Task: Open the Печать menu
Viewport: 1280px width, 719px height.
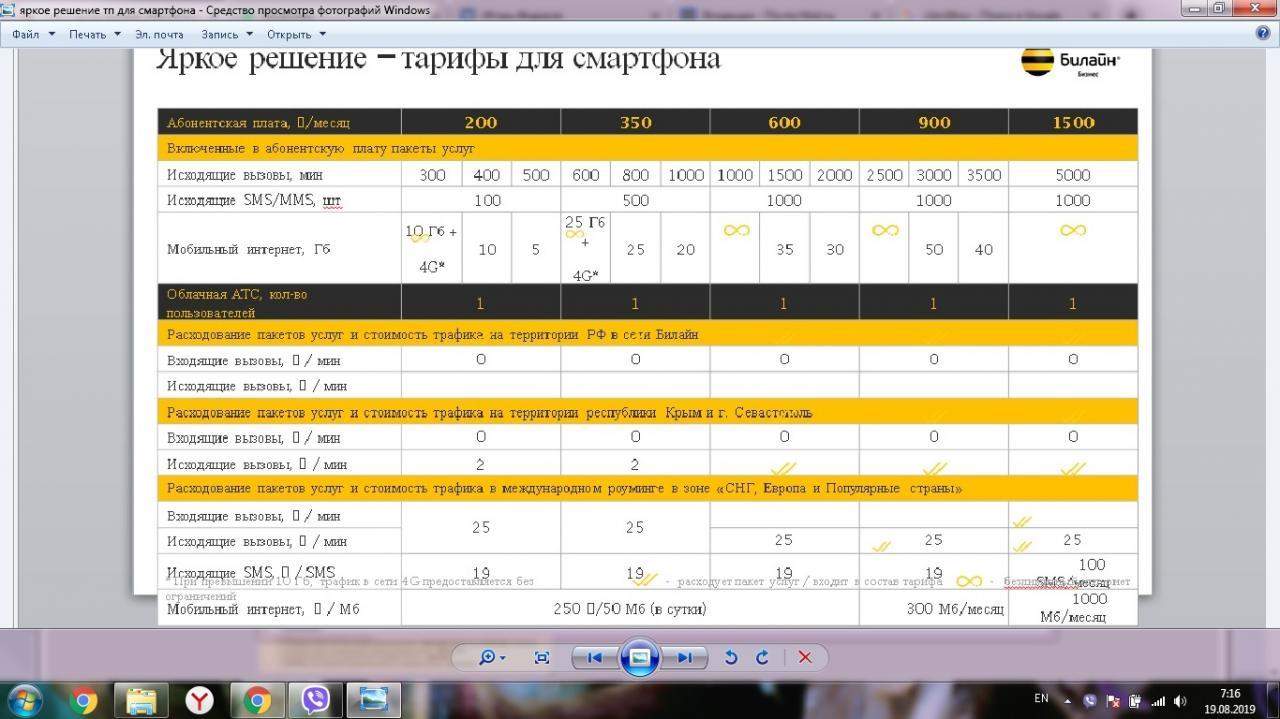Action: [x=94, y=34]
